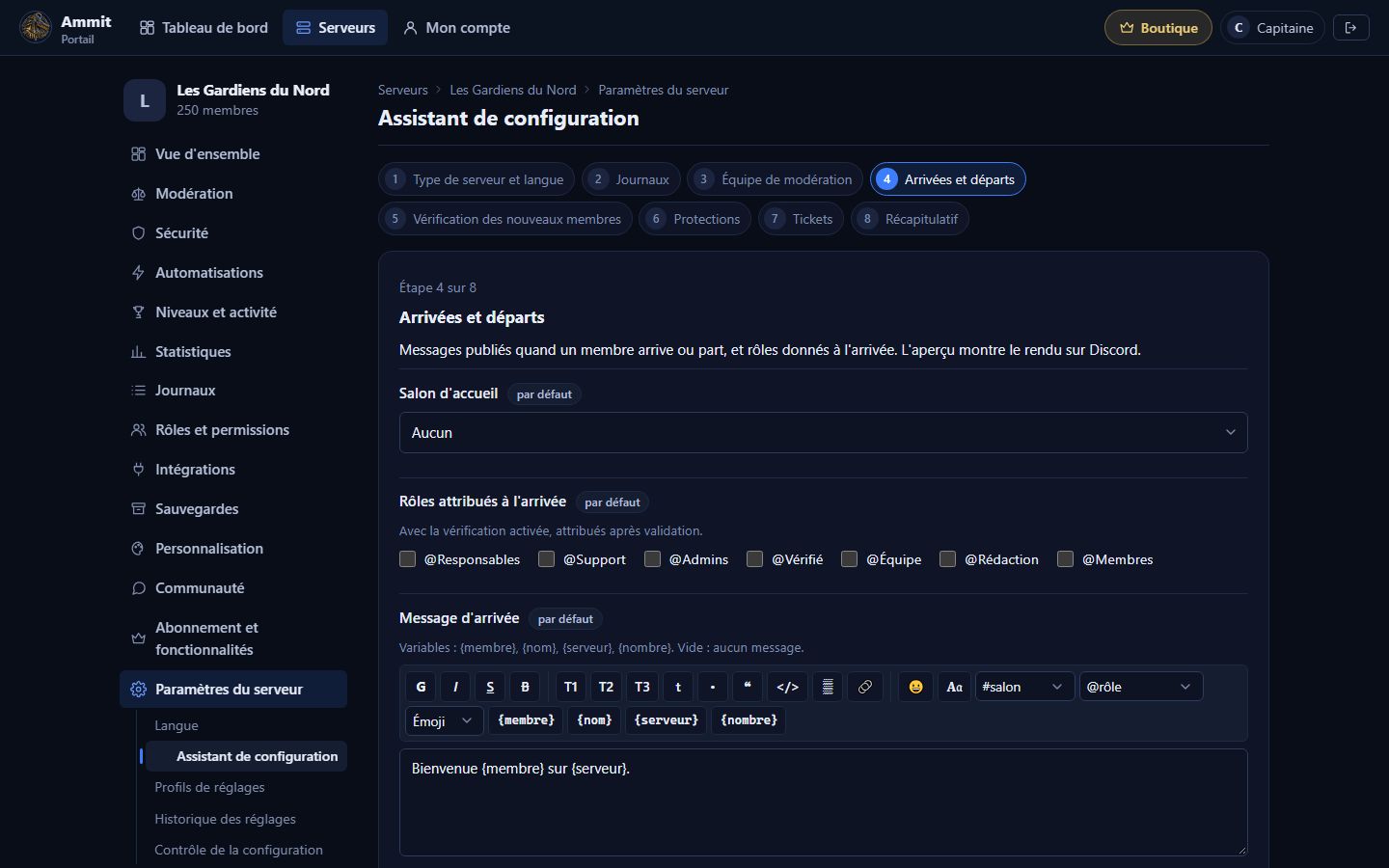Viewport: 1389px width, 868px height.
Task: Open the Émoji dropdown
Action: (x=444, y=720)
